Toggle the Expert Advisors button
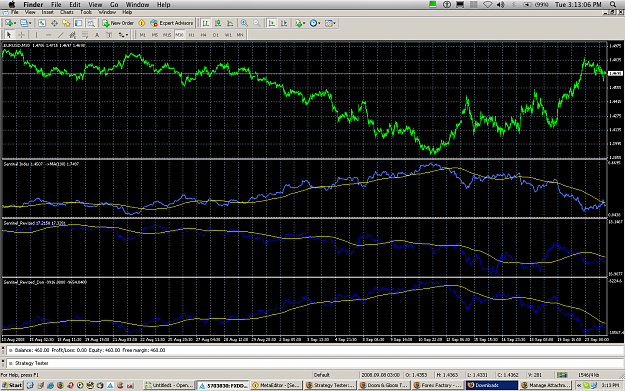 click(x=171, y=23)
